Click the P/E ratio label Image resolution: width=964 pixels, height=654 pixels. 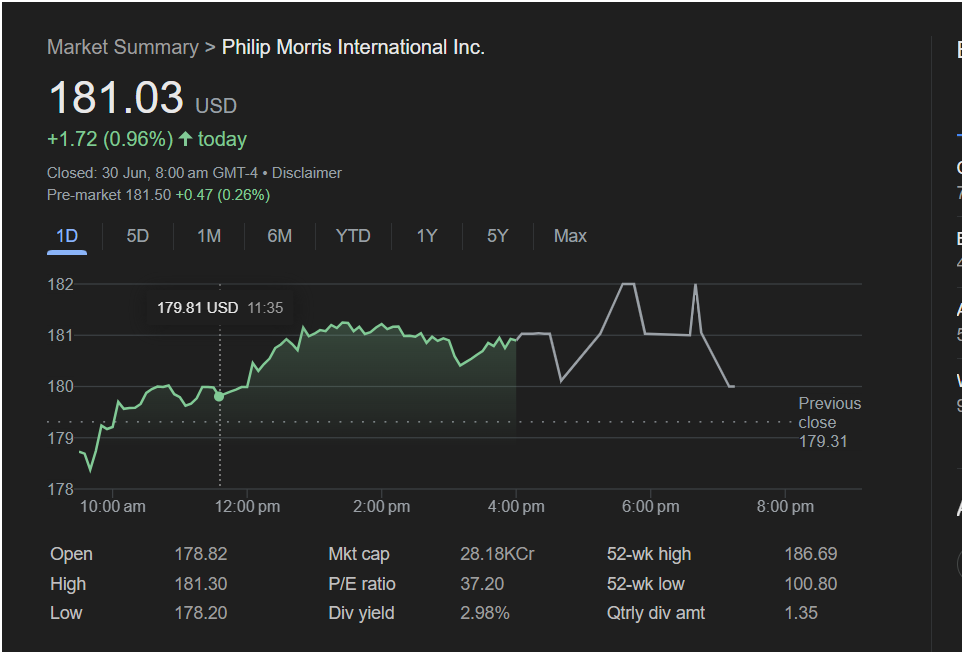coord(362,584)
